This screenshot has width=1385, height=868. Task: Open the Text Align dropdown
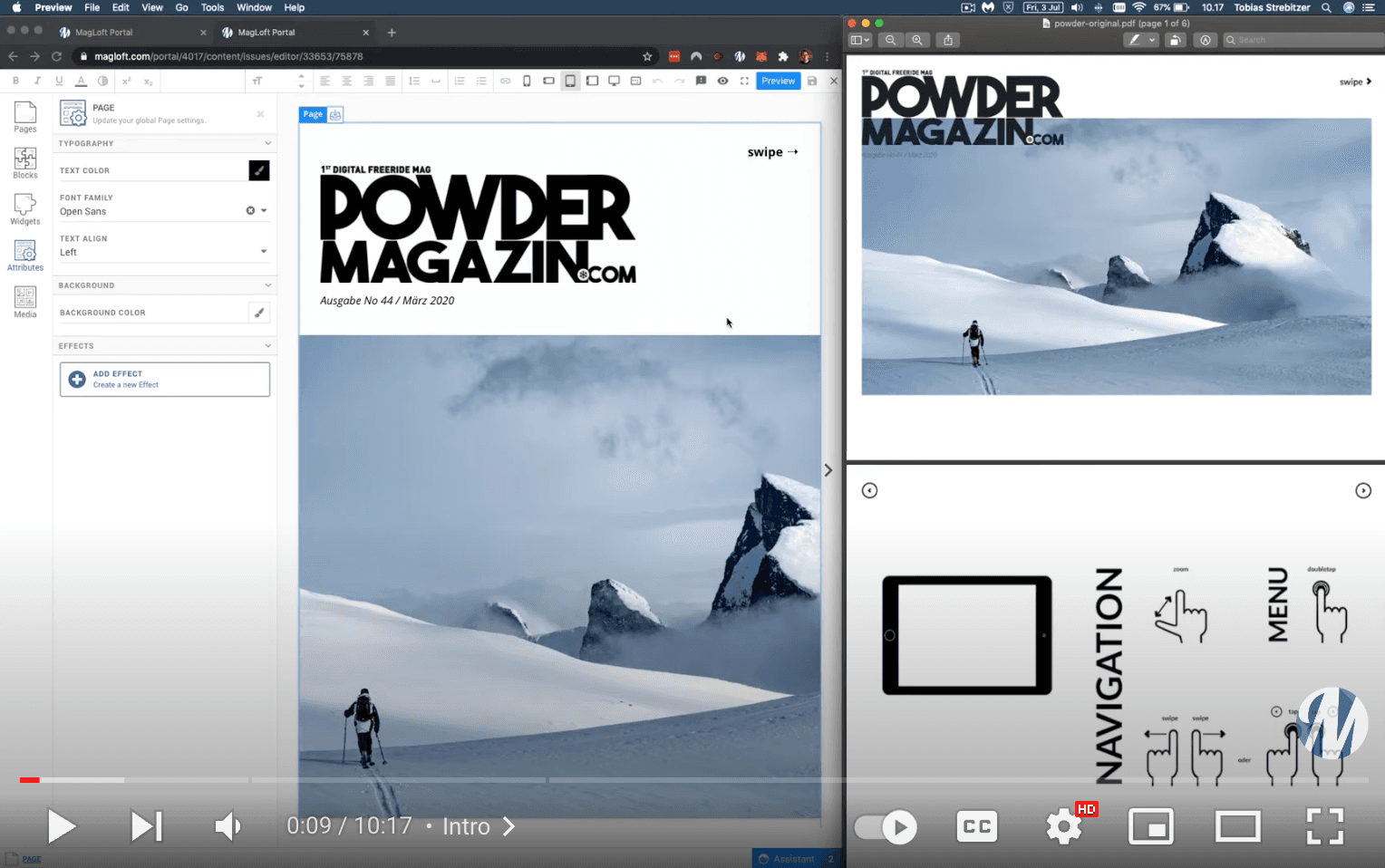click(264, 252)
